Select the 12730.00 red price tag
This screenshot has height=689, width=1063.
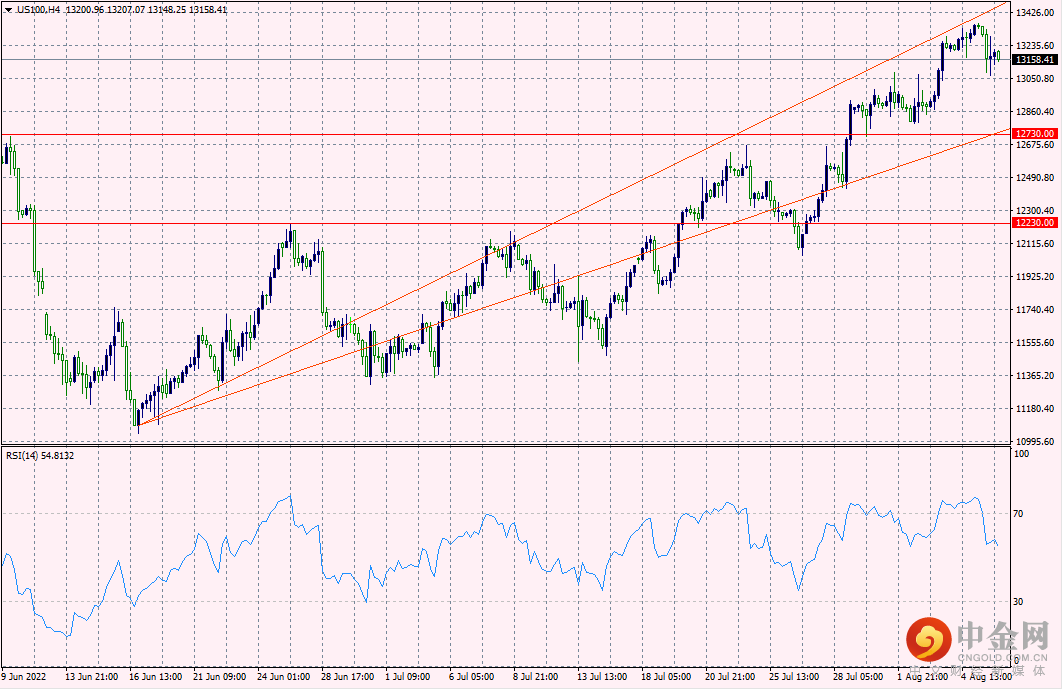(1035, 133)
